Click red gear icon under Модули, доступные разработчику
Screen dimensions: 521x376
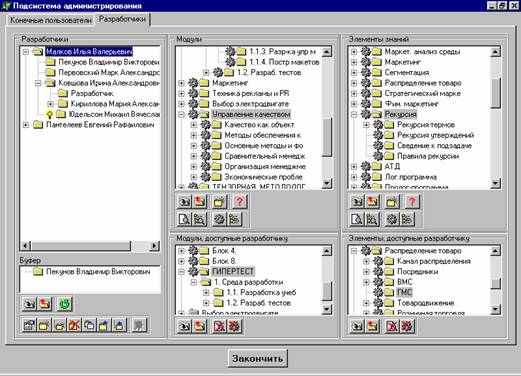235,326
